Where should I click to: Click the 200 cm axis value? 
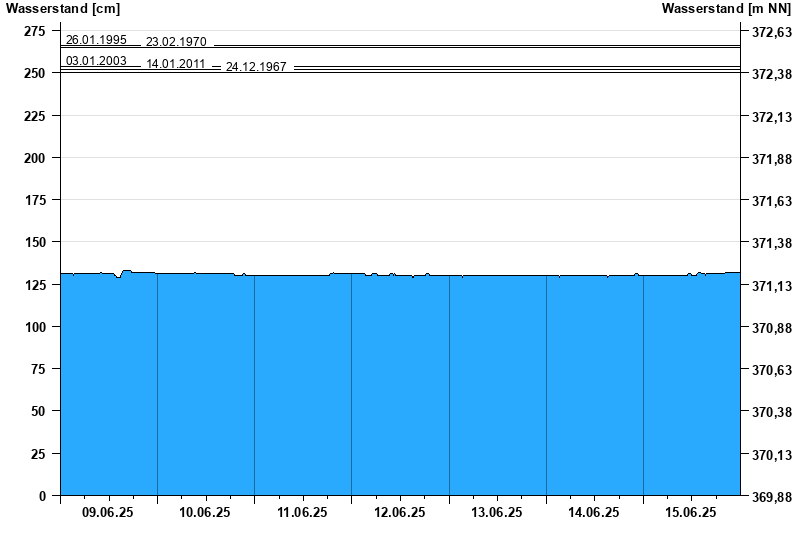click(x=35, y=158)
